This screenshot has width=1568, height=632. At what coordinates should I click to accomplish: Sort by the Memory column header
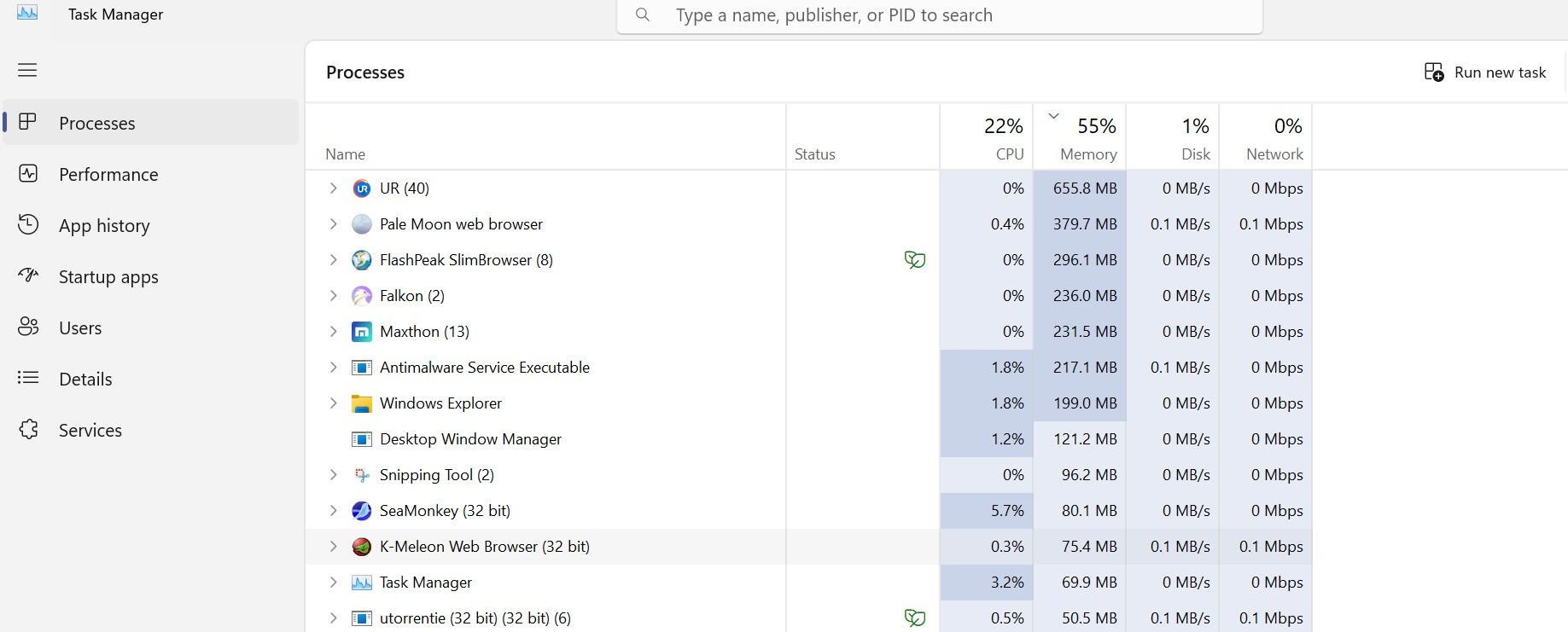click(1084, 138)
